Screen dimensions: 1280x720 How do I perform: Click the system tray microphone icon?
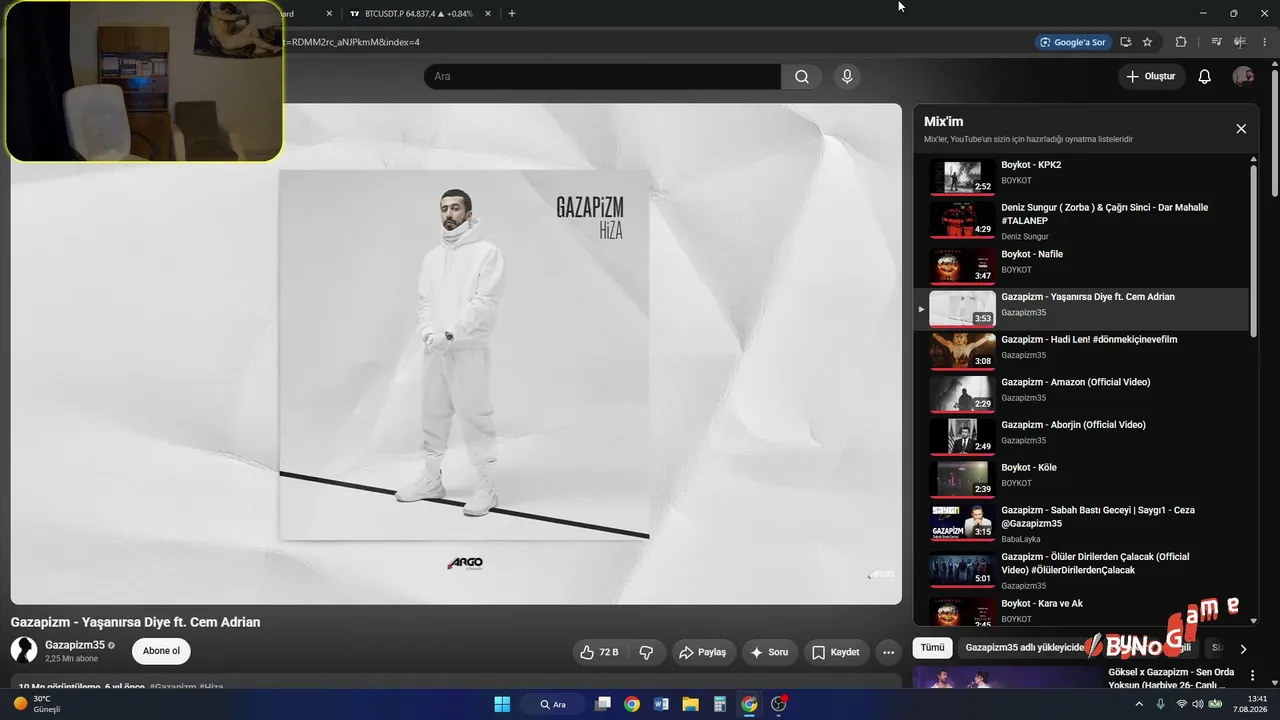coord(1160,704)
